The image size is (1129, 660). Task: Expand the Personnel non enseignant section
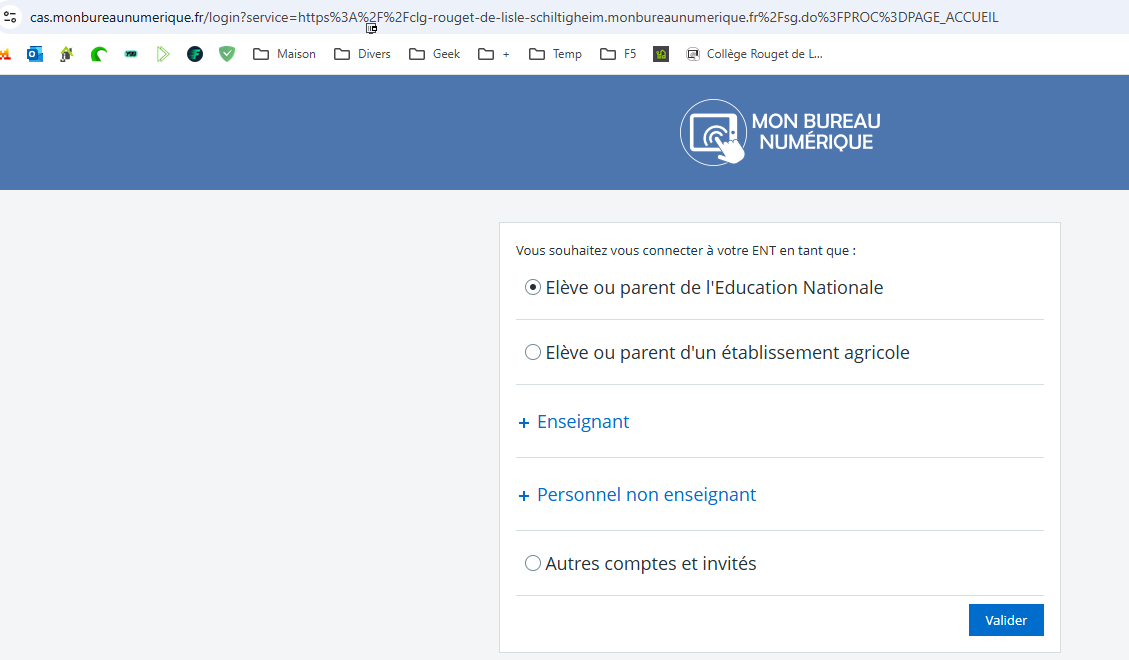point(637,495)
